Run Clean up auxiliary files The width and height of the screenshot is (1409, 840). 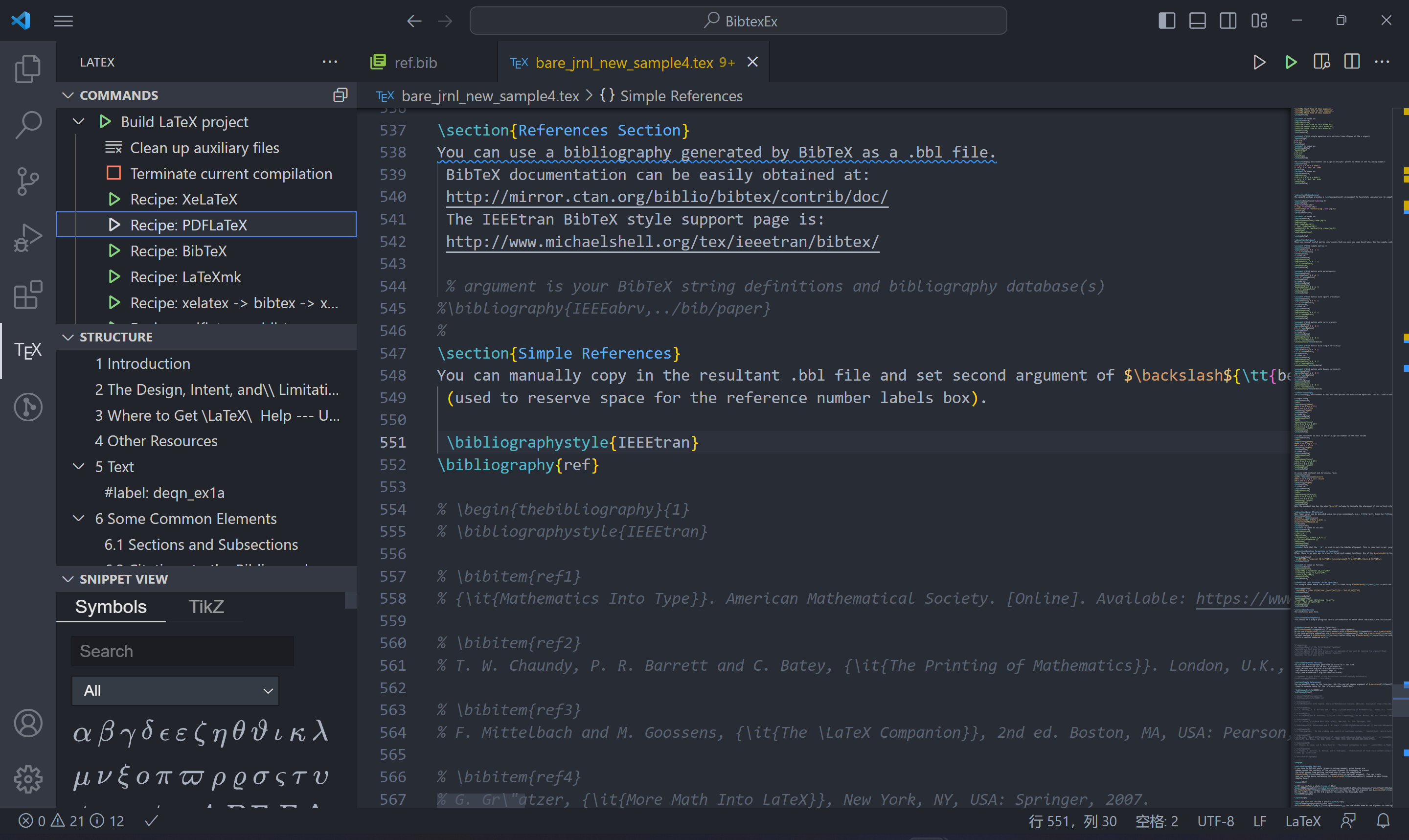click(205, 148)
